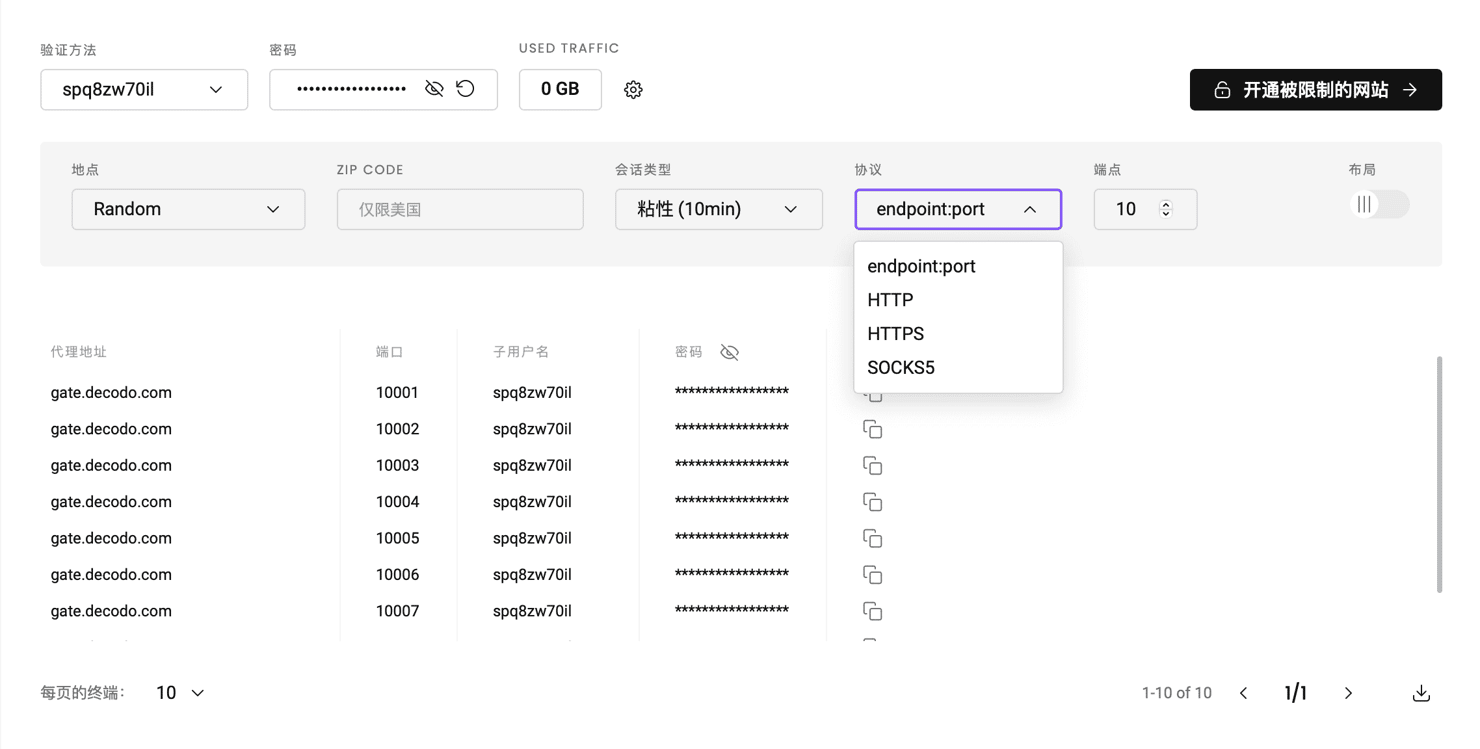Screen dimensions: 1480x749
Task: Open the 验证方法 dropdown showing spq8zw70il
Action: click(x=144, y=90)
